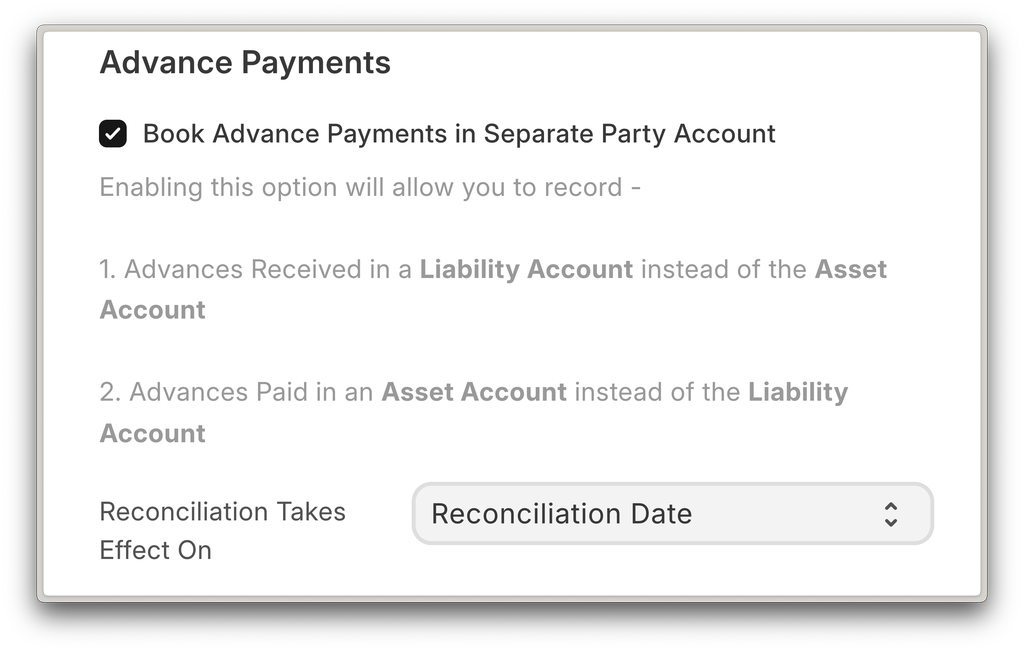
Task: Click bold "Account" below the Advances Received line
Action: 152,310
